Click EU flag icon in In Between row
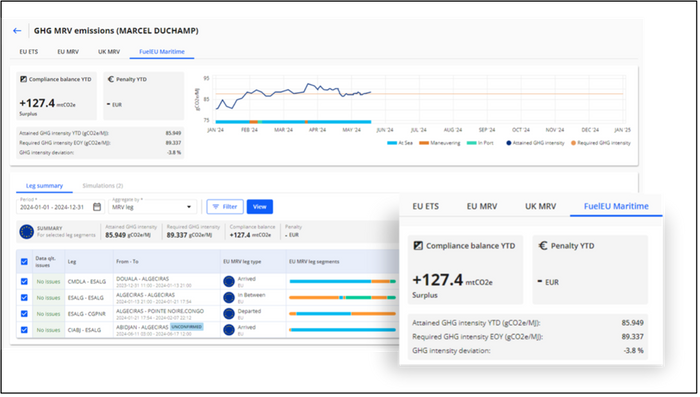This screenshot has height=397, width=700. 229,297
